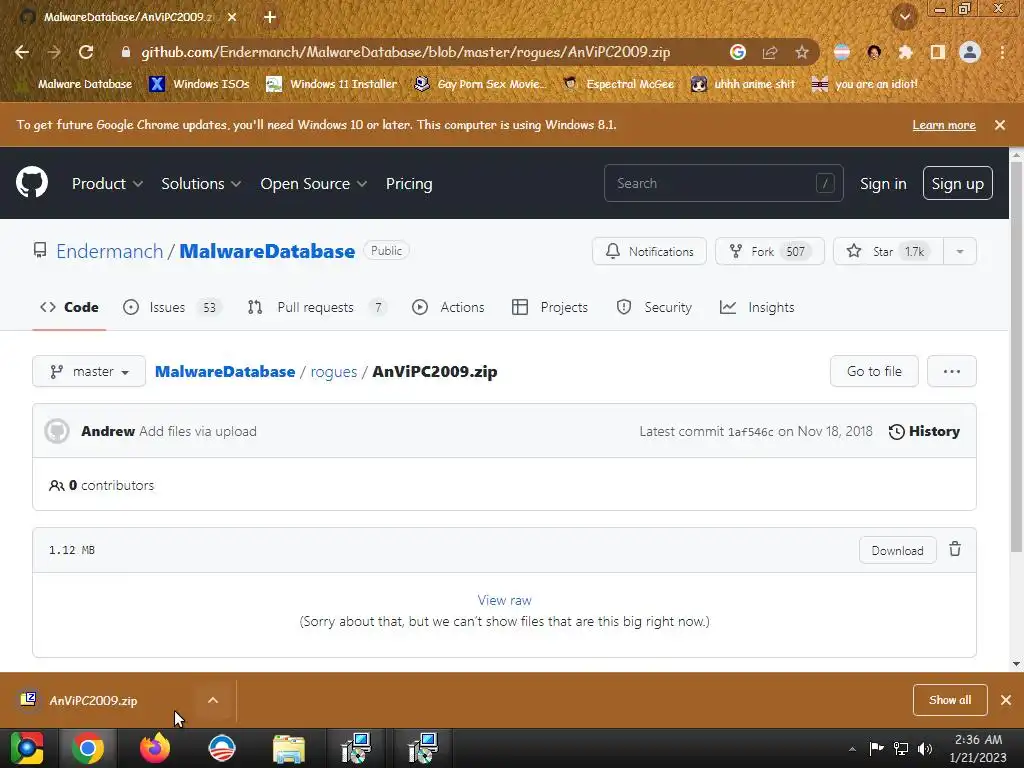Click the Action Center flag tray icon
The image size is (1024, 768).
[876, 748]
